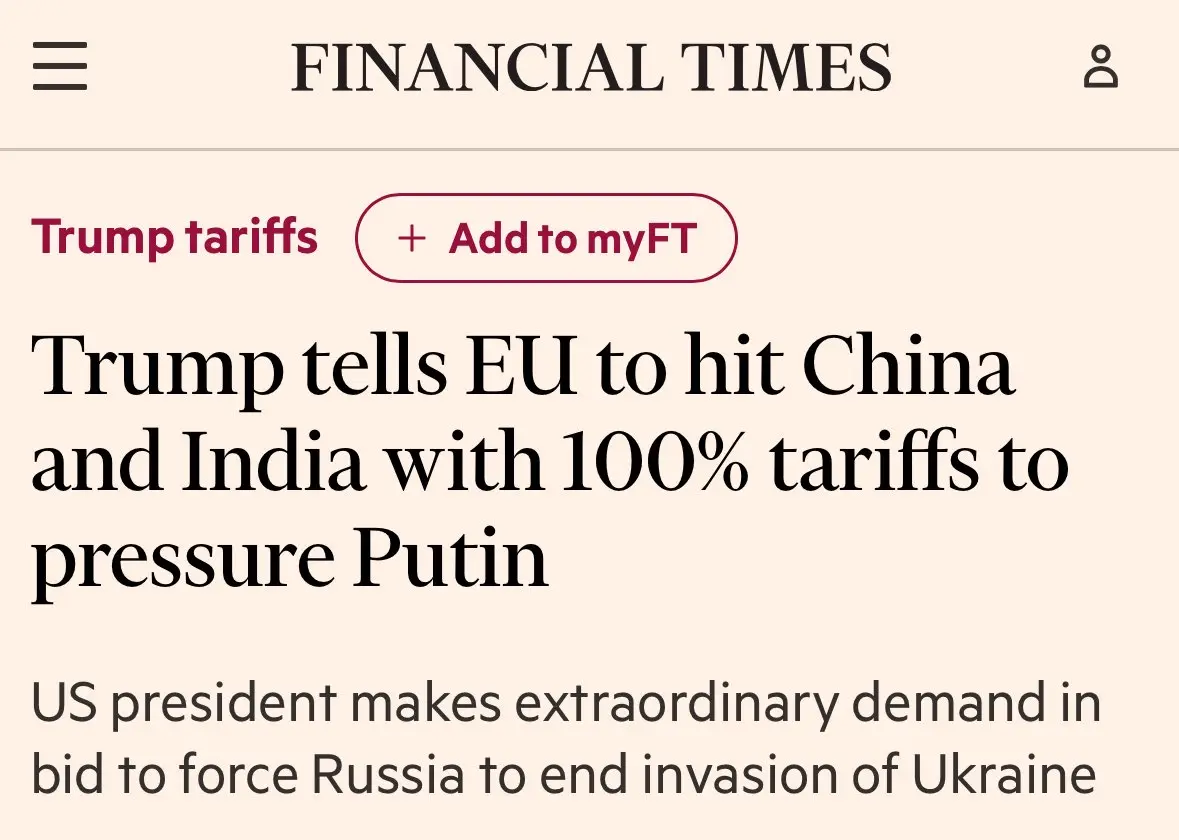Click the word 'China' in the headline
The height and width of the screenshot is (840, 1179).
click(x=909, y=365)
